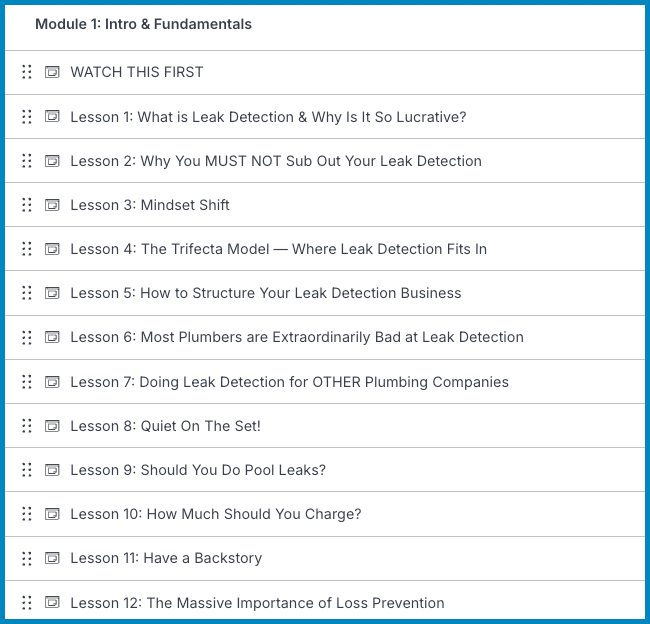
Task: Click Module 1: Intro & Fundamentals header
Action: coord(143,24)
